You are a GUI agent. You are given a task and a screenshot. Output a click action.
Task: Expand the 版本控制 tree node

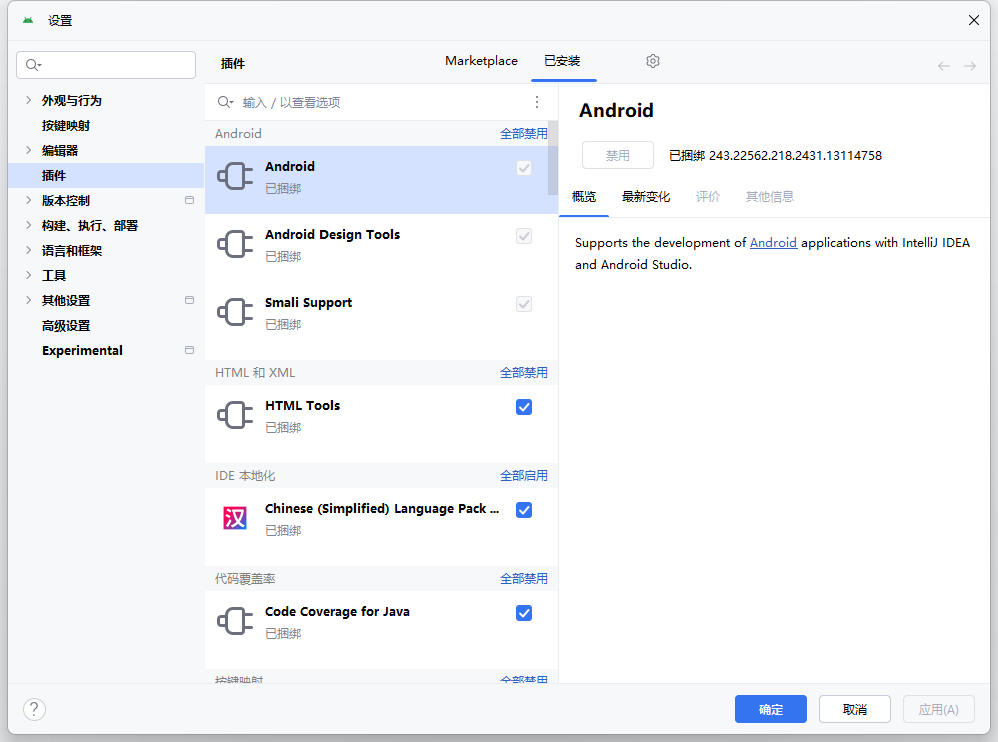[29, 200]
